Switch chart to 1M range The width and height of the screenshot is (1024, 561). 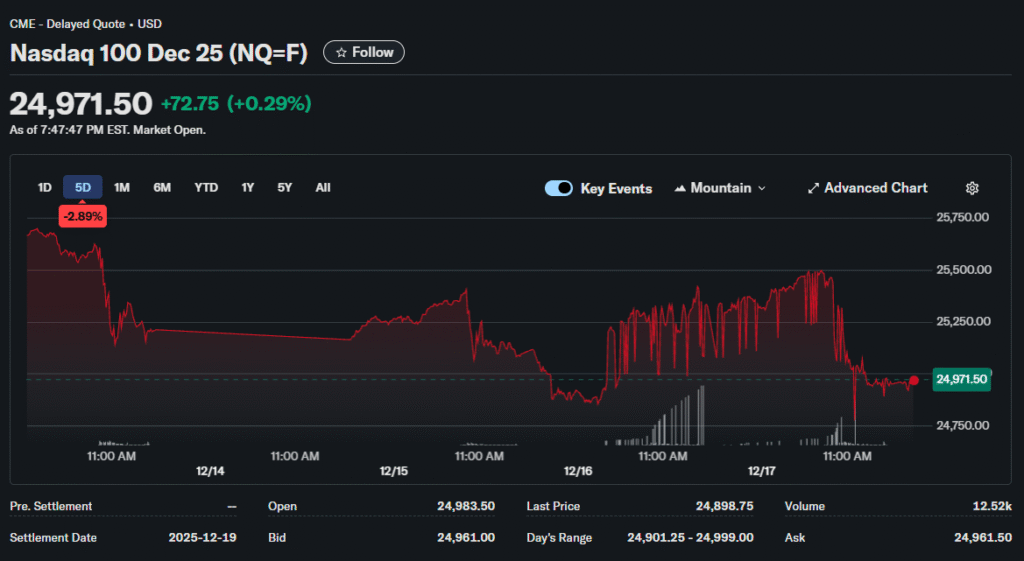(x=121, y=187)
